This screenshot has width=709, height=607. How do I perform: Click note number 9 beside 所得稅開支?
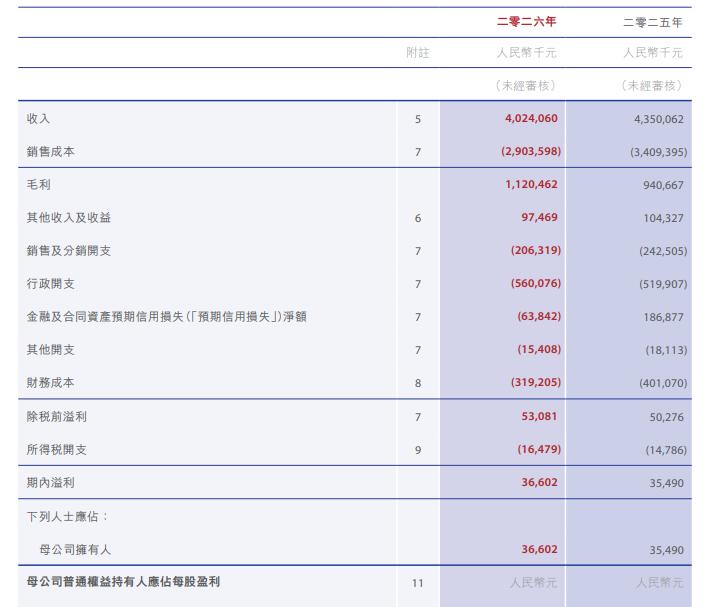(418, 451)
